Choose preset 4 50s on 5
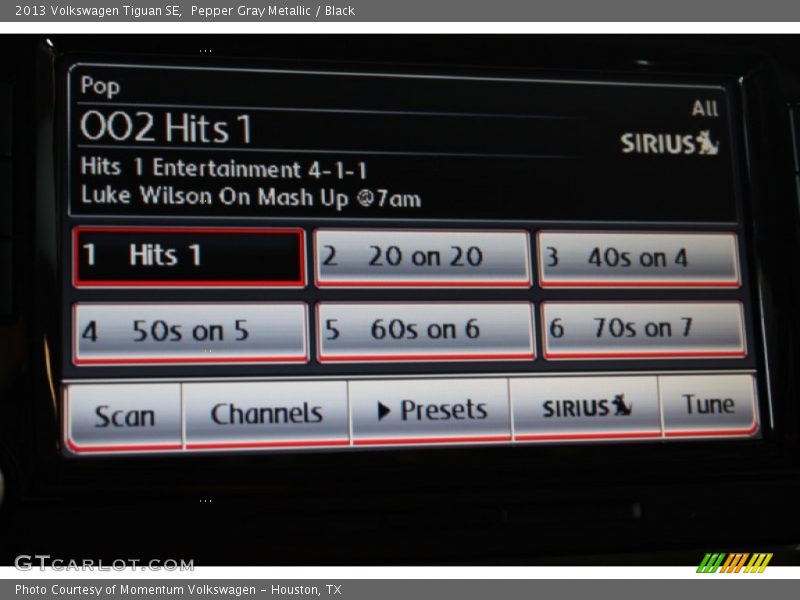800x600 pixels. click(191, 333)
